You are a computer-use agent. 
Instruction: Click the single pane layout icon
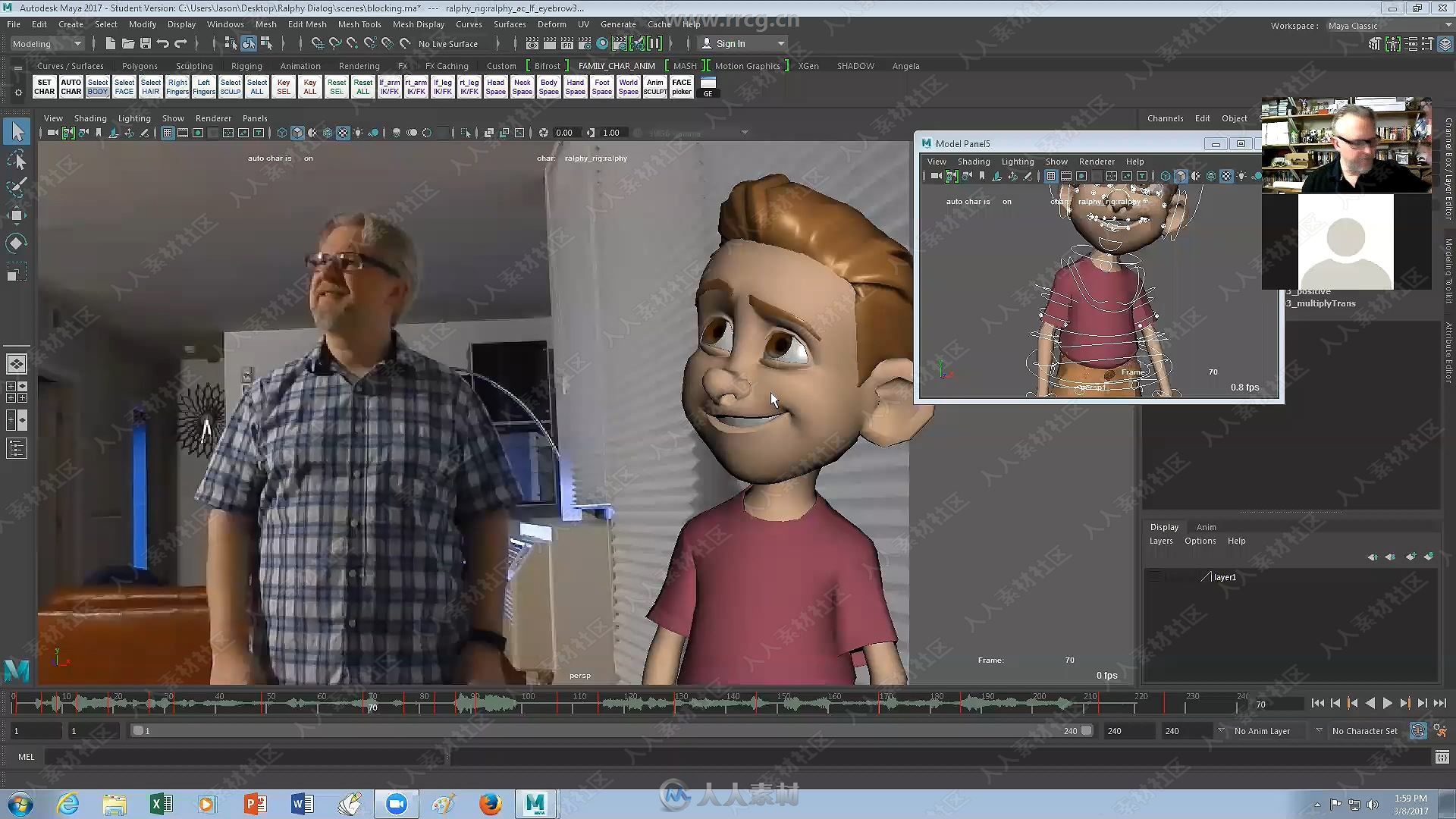[x=17, y=363]
